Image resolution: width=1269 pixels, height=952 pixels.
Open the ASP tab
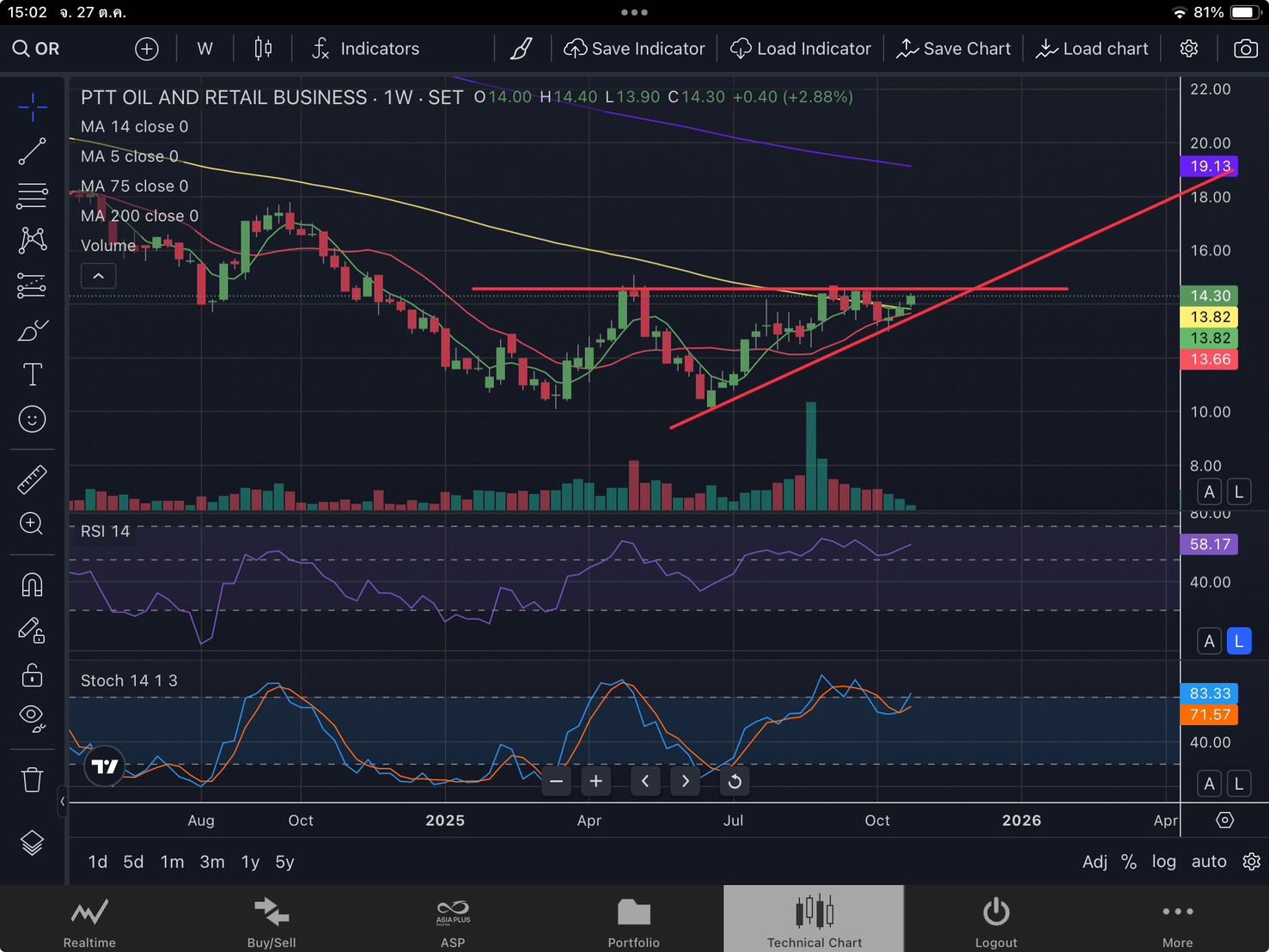[x=453, y=919]
